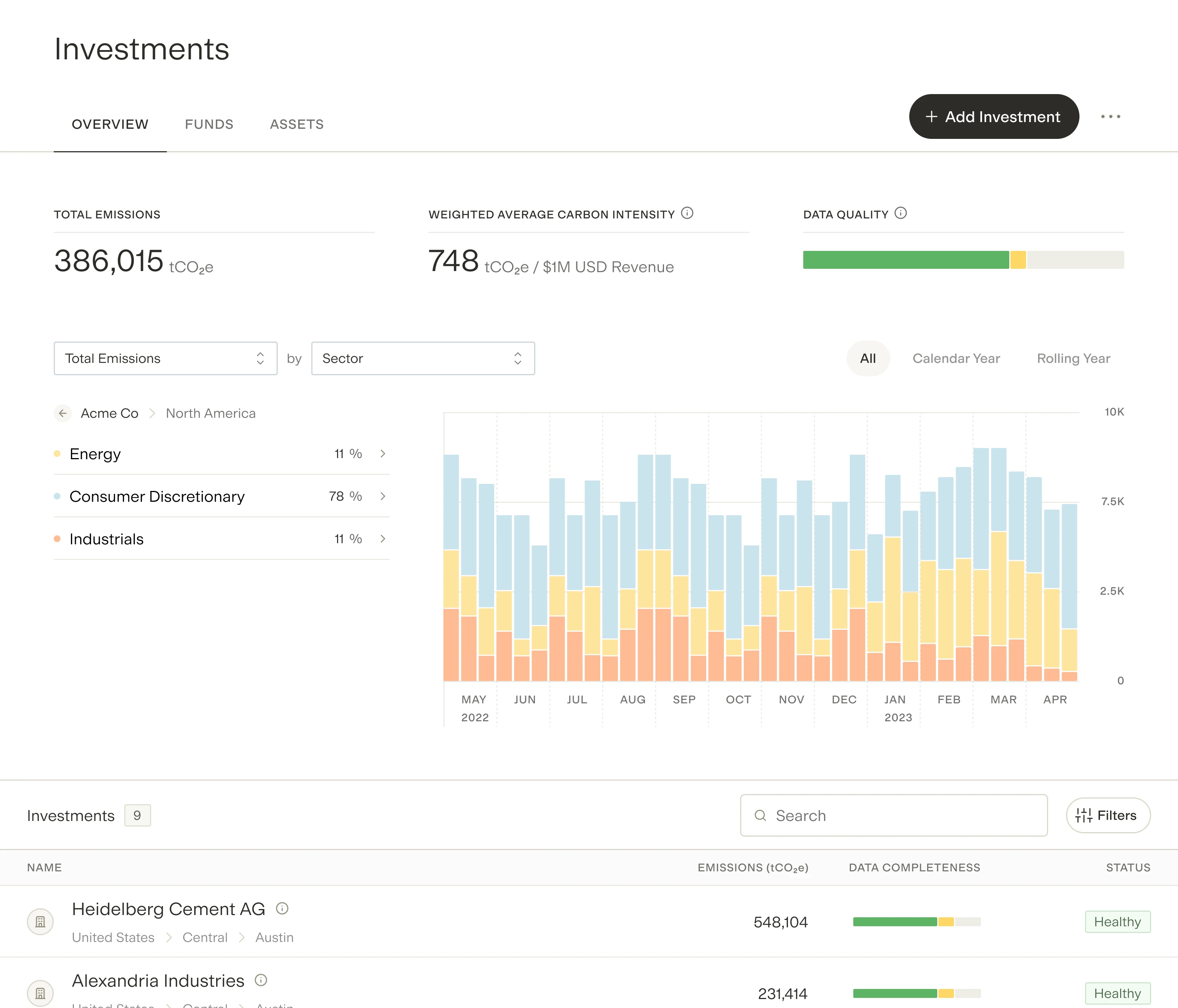Click the 78 % Consumer Discretionary share
Screen dimensions: 1178x1008
[345, 496]
